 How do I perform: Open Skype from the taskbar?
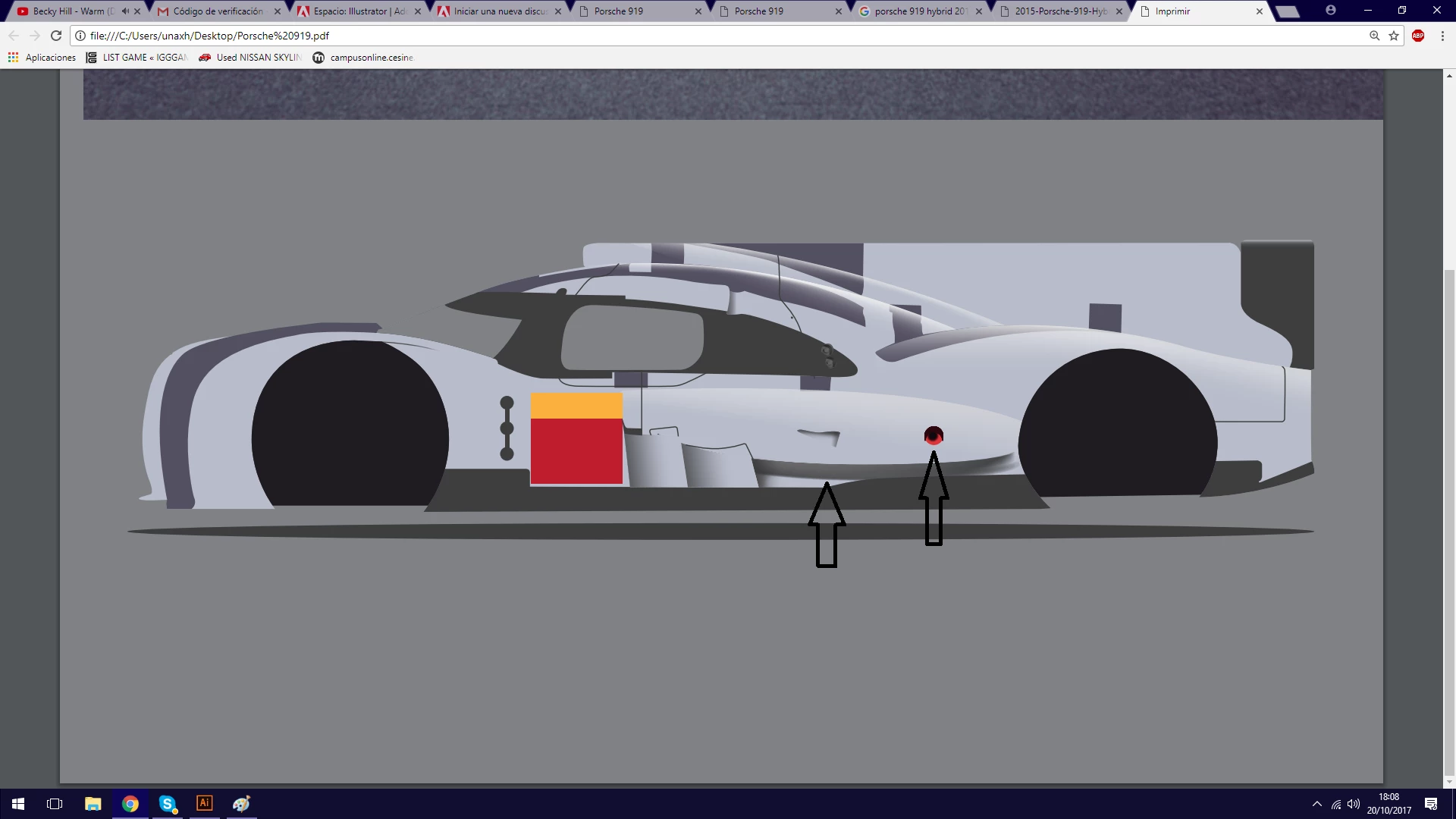(168, 803)
